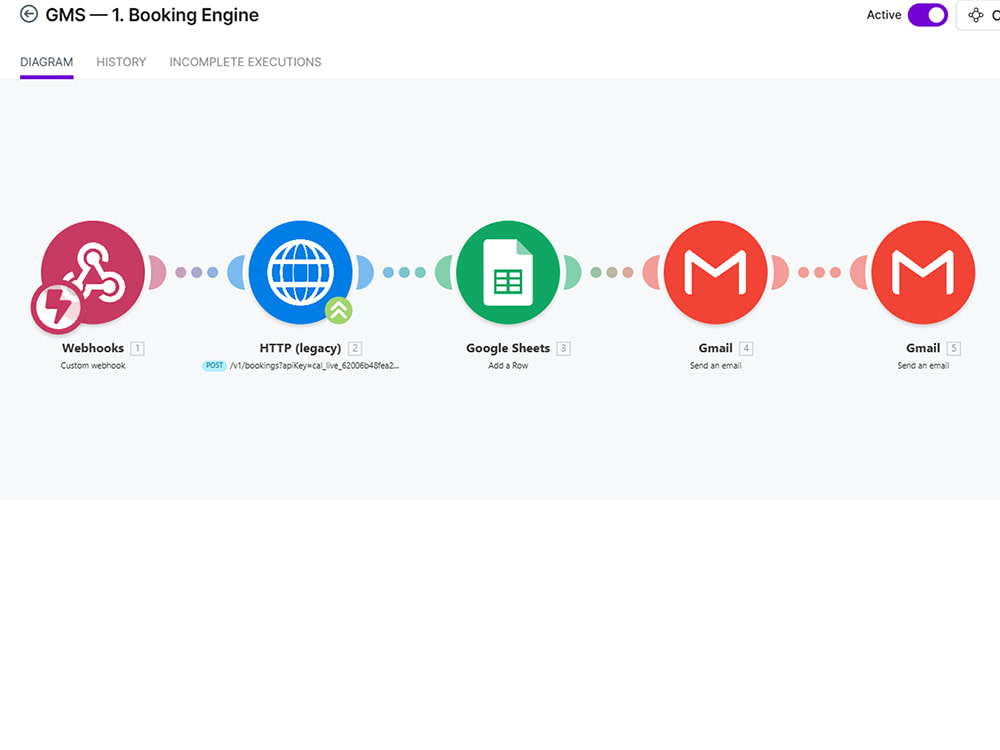
Task: Click module number badge 4
Action: click(746, 348)
